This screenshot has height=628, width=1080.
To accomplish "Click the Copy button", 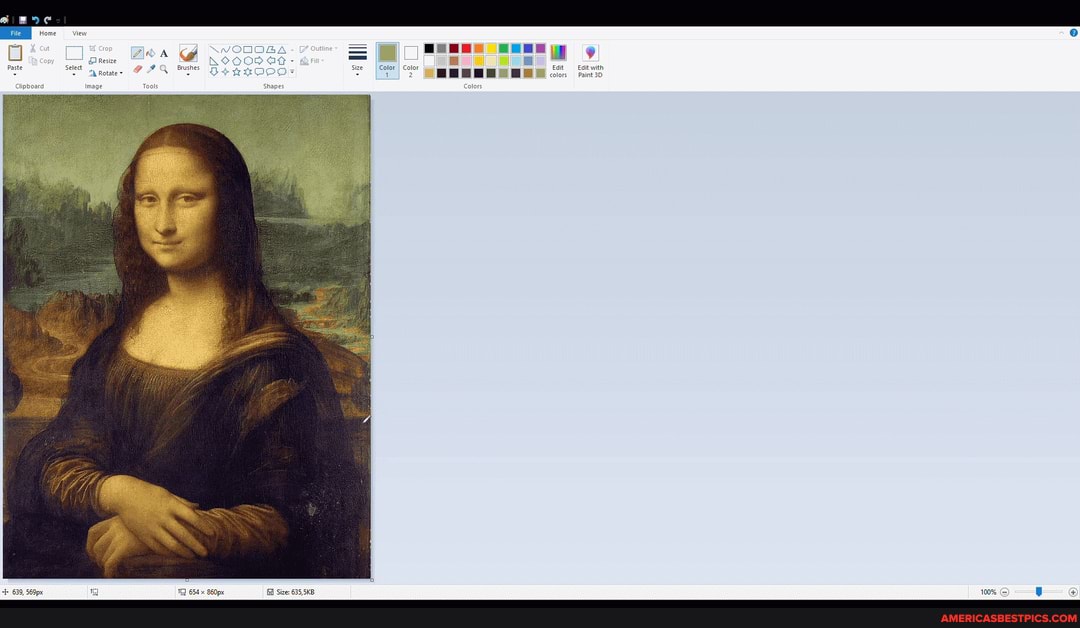I will (41, 61).
